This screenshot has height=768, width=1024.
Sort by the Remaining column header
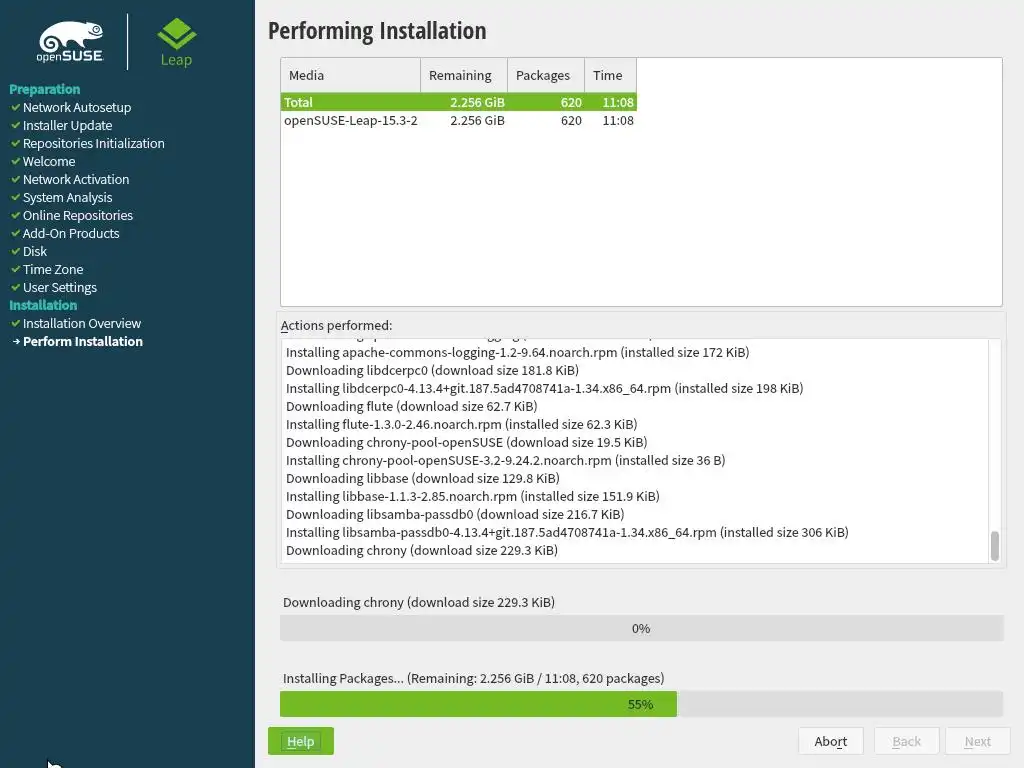pyautogui.click(x=464, y=75)
